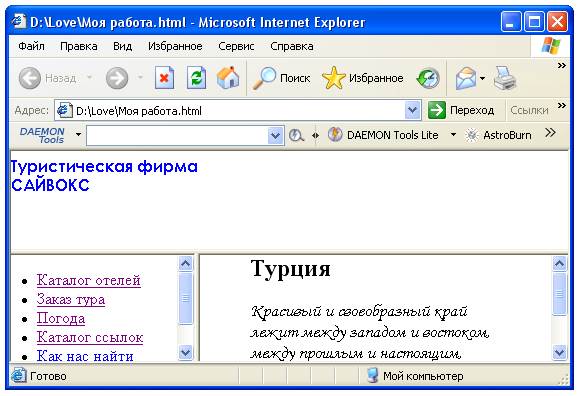The image size is (580, 396).
Task: Click the Мой компьютер status text
Action: [423, 376]
